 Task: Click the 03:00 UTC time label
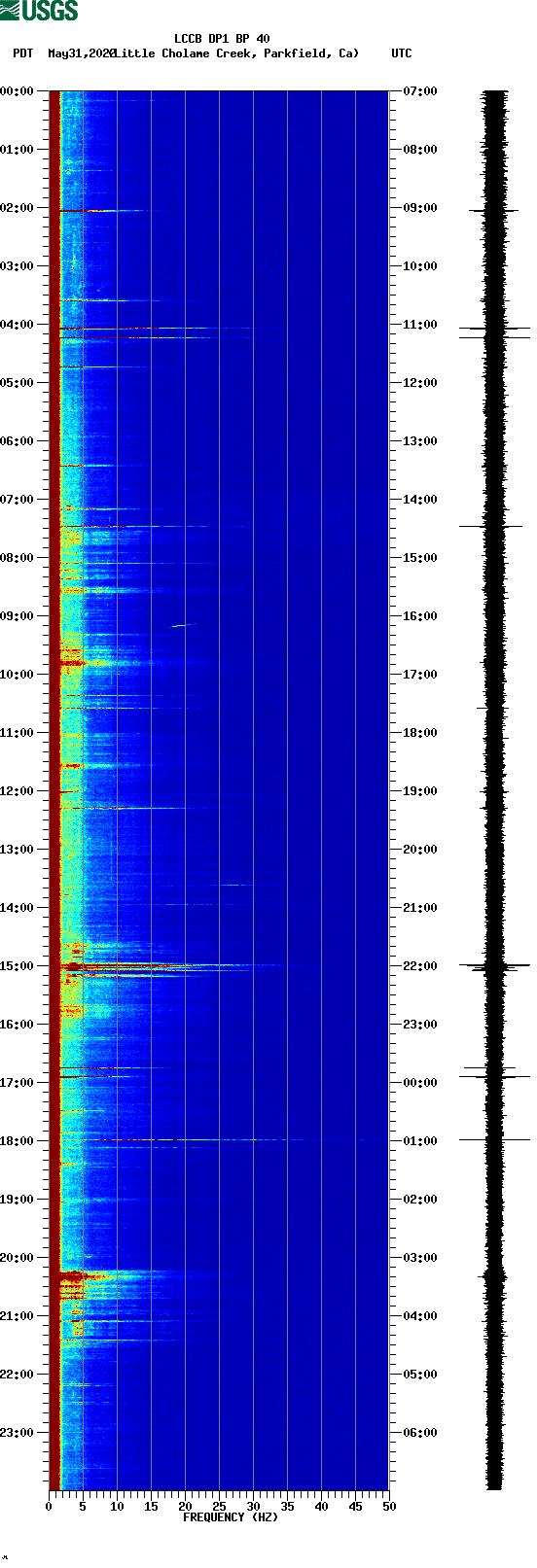point(419,1258)
